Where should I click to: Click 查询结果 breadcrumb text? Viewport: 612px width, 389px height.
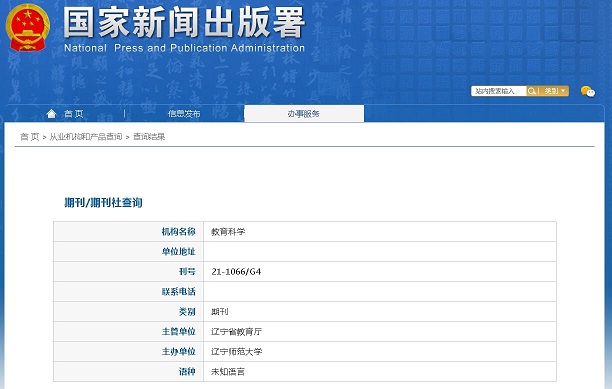(149, 137)
